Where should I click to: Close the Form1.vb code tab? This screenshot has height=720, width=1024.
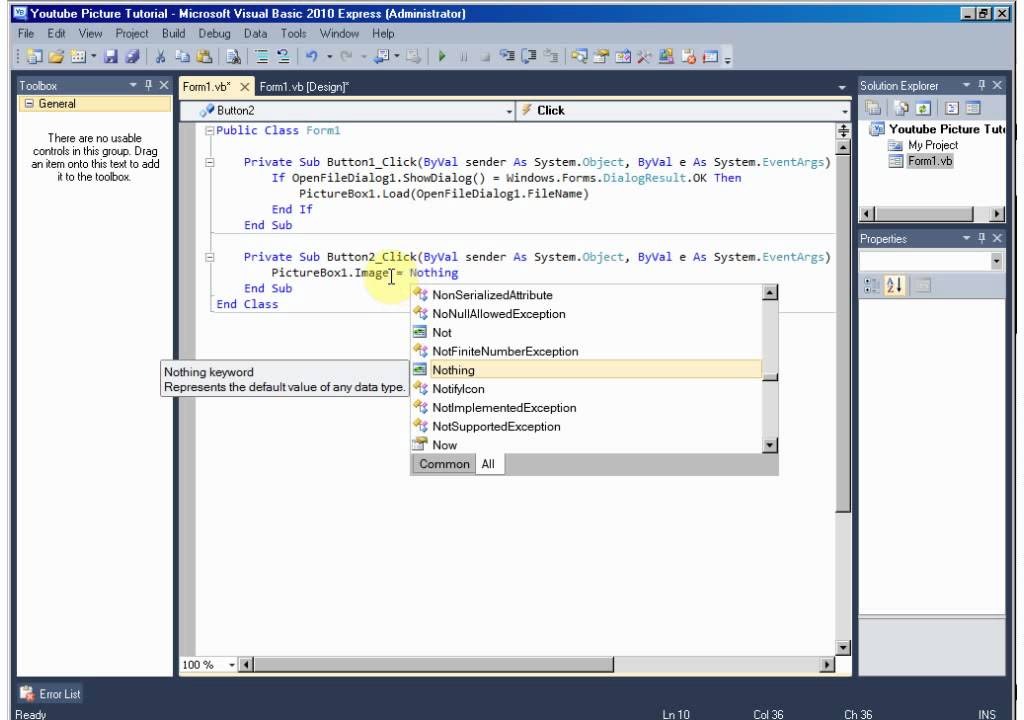[244, 86]
